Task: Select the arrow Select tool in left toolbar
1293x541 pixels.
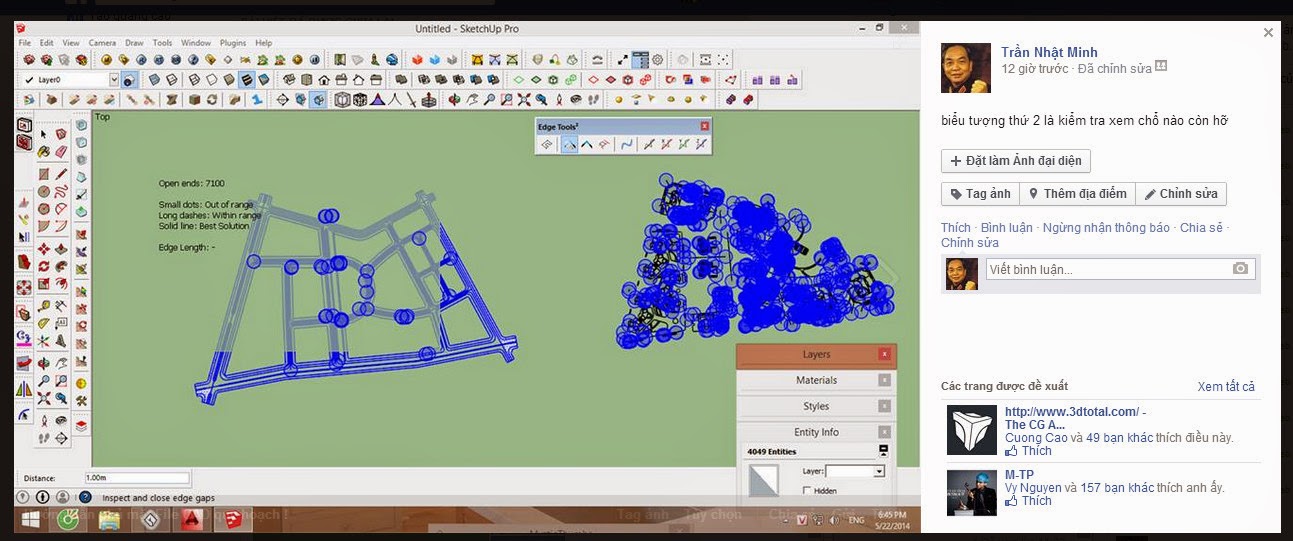Action: [43, 134]
